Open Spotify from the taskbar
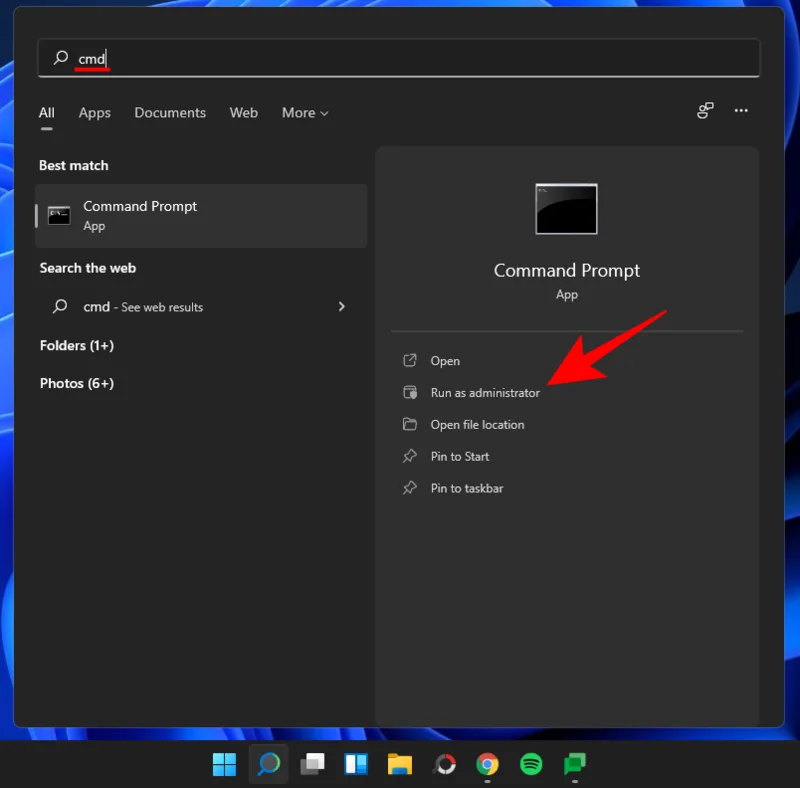This screenshot has height=788, width=800. [x=530, y=764]
